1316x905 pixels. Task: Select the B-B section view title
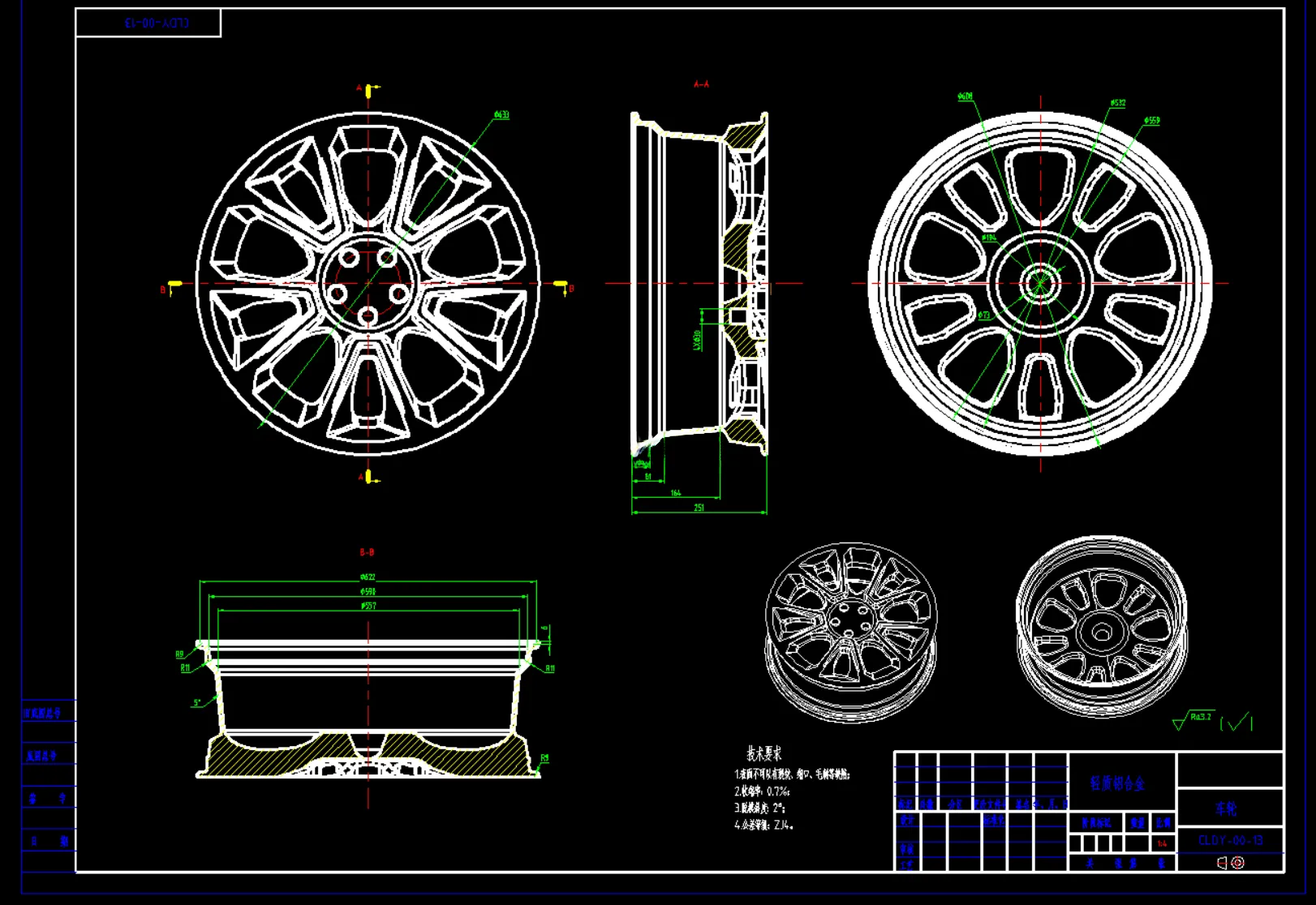tap(367, 552)
